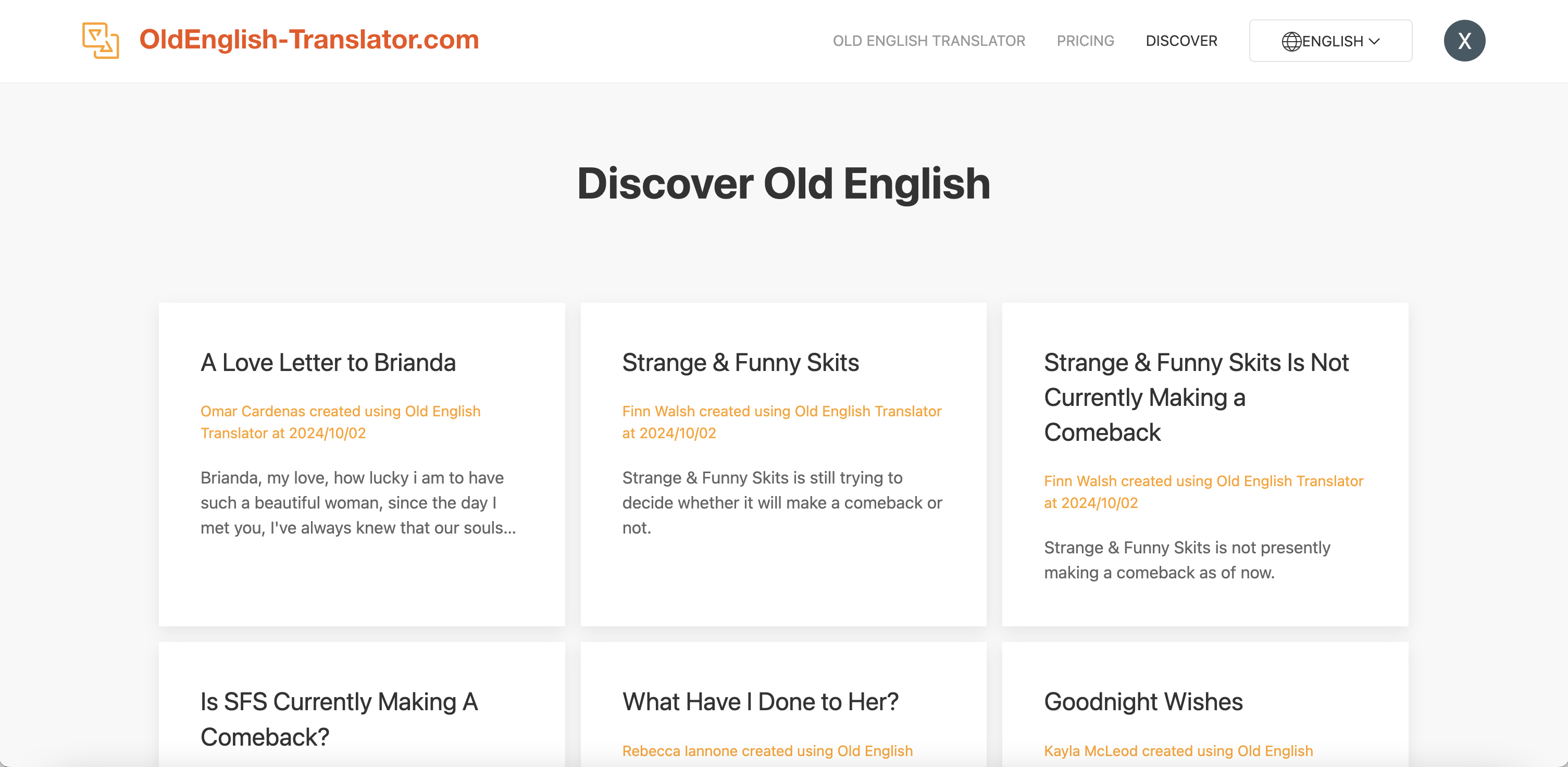
Task: Go to the Pricing page
Action: 1085,41
